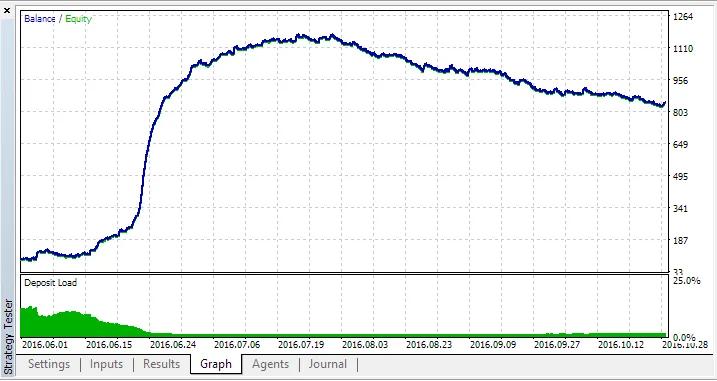Click the 2016.09.09 date label
Viewport: 717px width, 381px height.
[493, 344]
